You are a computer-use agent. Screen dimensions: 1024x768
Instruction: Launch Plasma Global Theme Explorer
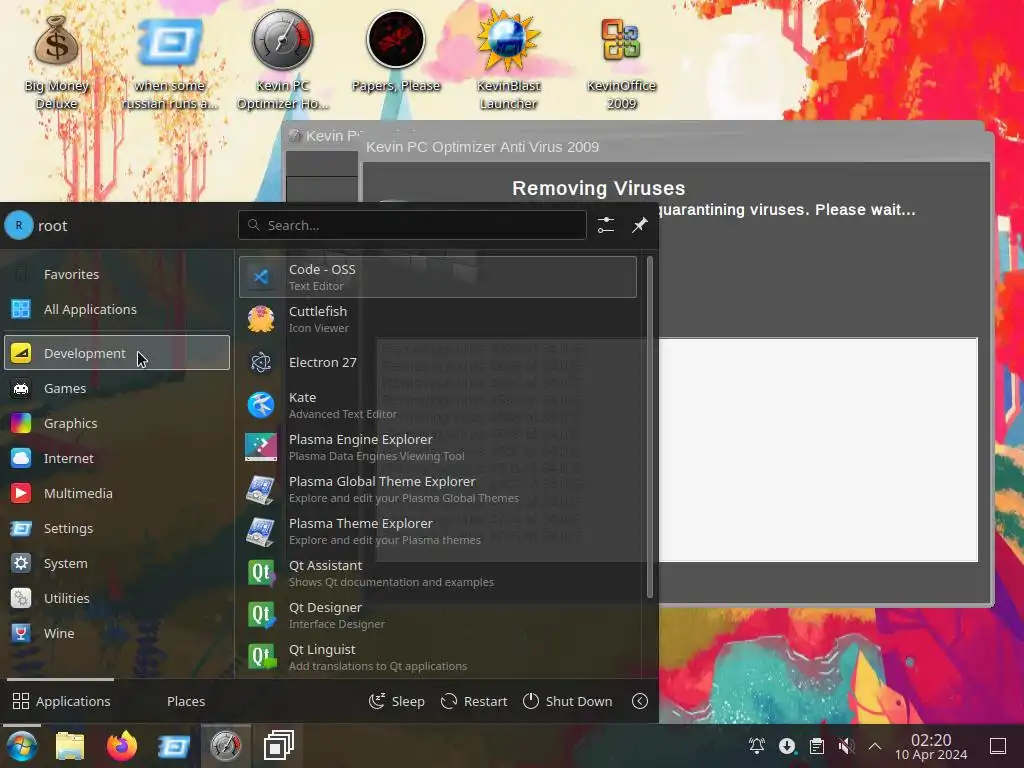point(438,489)
